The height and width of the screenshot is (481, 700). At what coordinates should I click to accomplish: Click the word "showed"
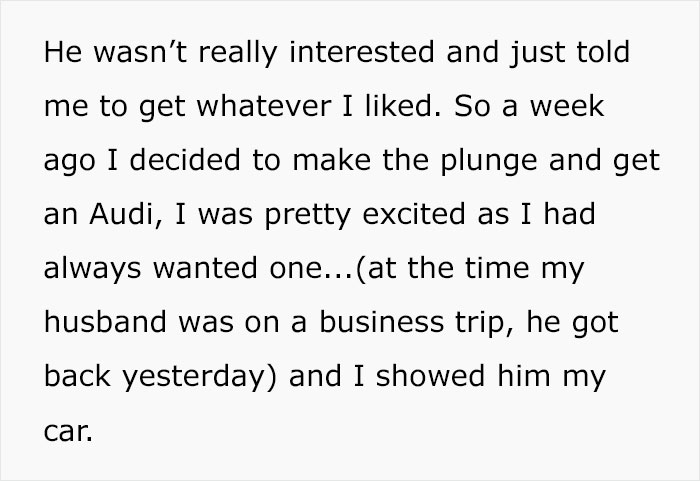pos(416,379)
